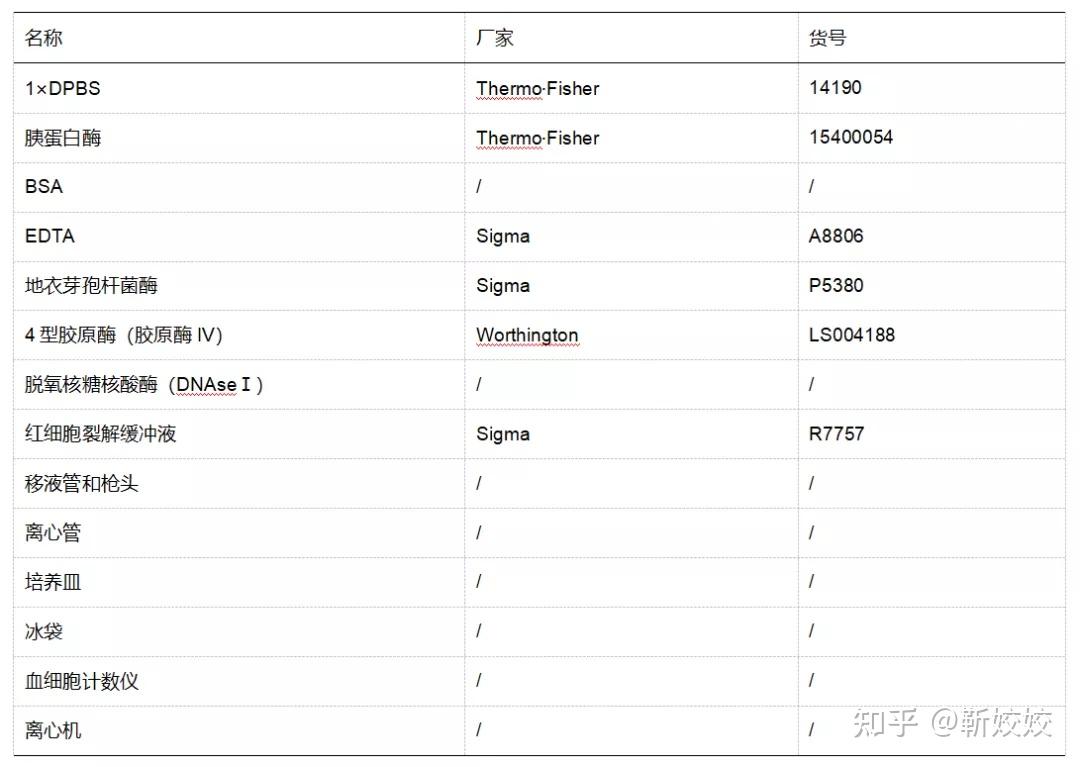Click the 4型胶原酶 (胶原酶 IV) cell
Image resolution: width=1080 pixels, height=767 pixels.
(123, 335)
